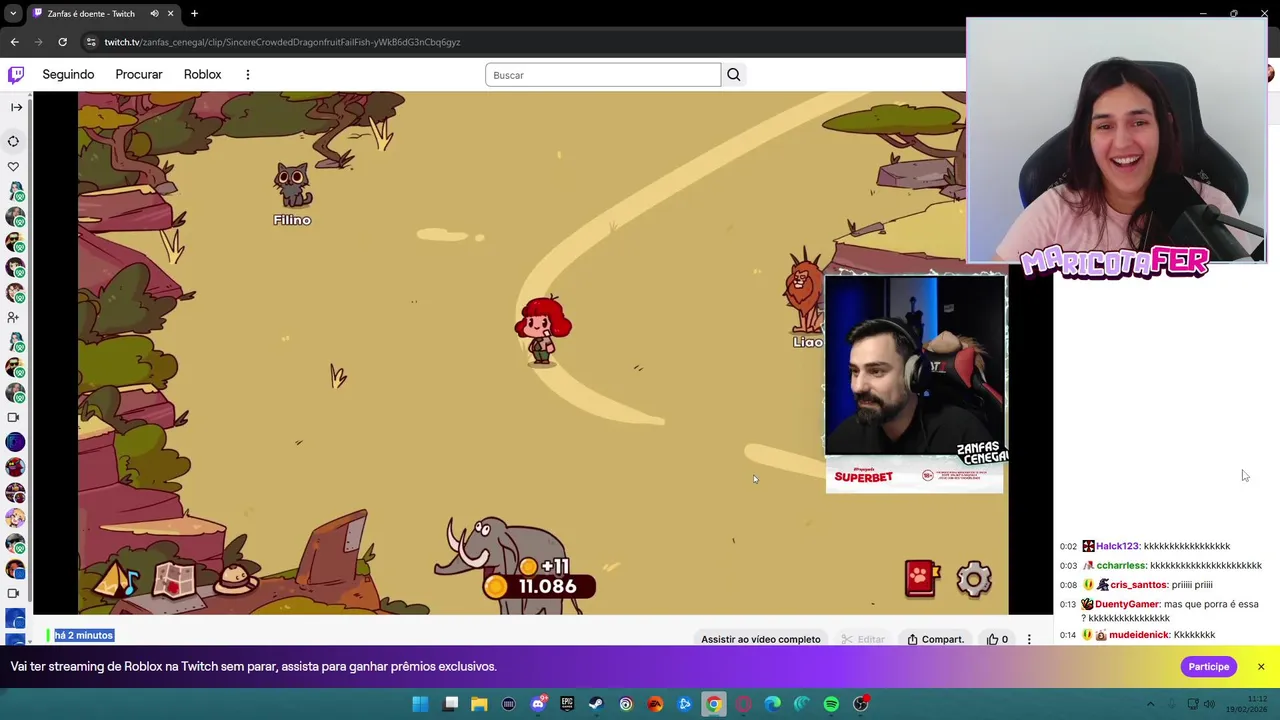
Task: Show hidden system tray icons chevron
Action: (x=1150, y=704)
